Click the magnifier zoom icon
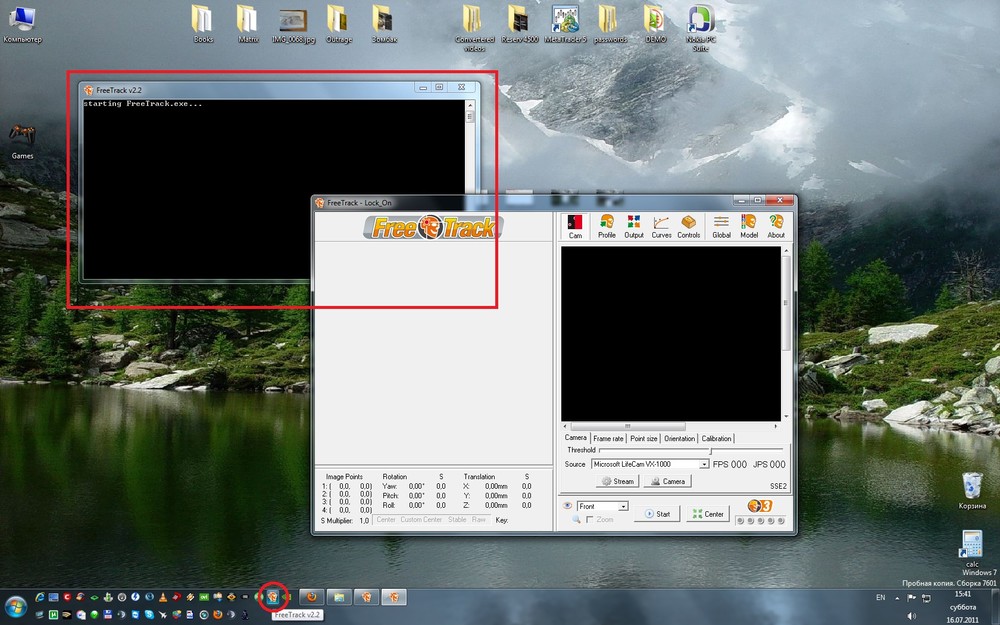The height and width of the screenshot is (625, 1000). tap(576, 520)
